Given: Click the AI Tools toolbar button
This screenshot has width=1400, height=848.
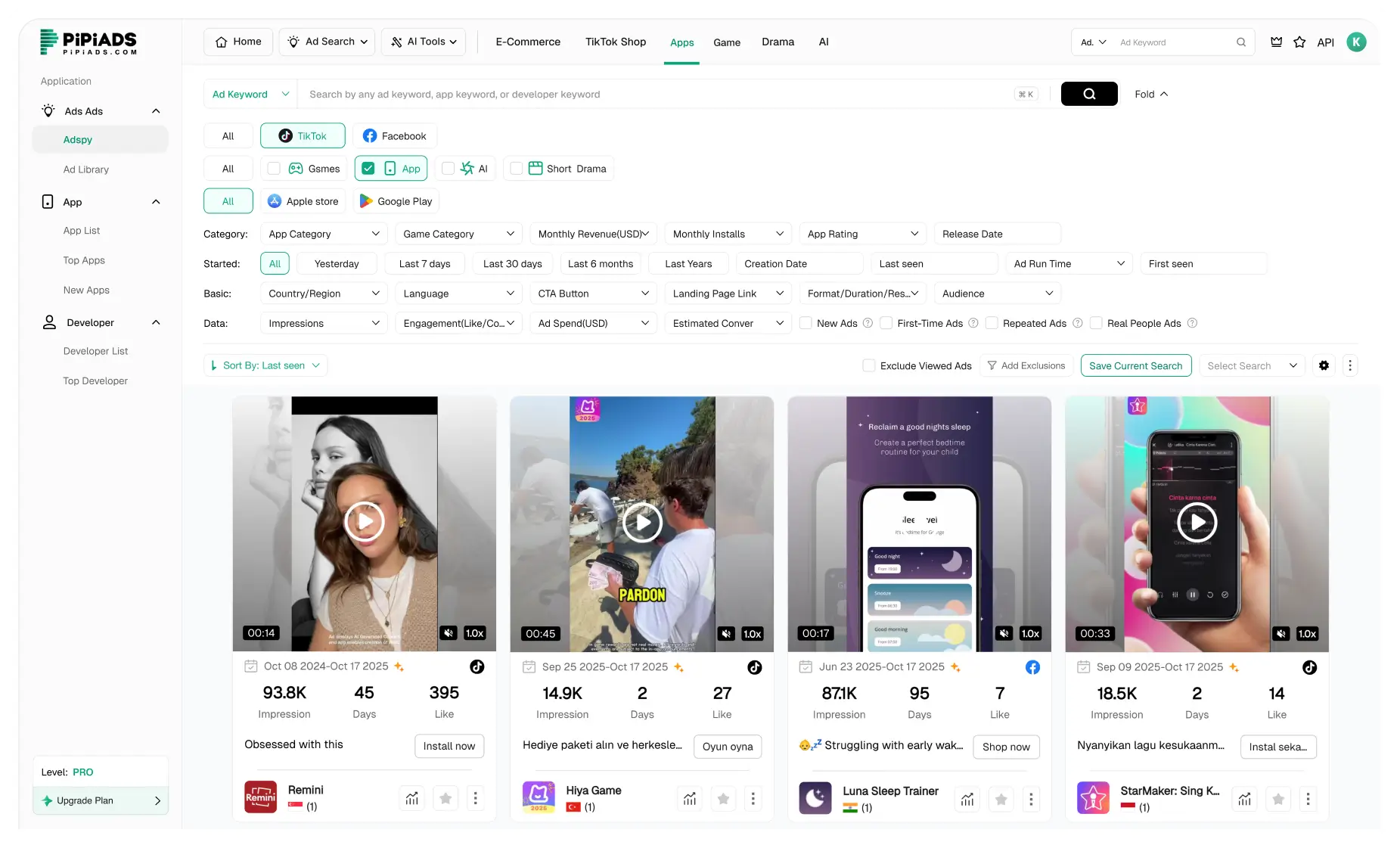Looking at the screenshot, I should tap(423, 42).
